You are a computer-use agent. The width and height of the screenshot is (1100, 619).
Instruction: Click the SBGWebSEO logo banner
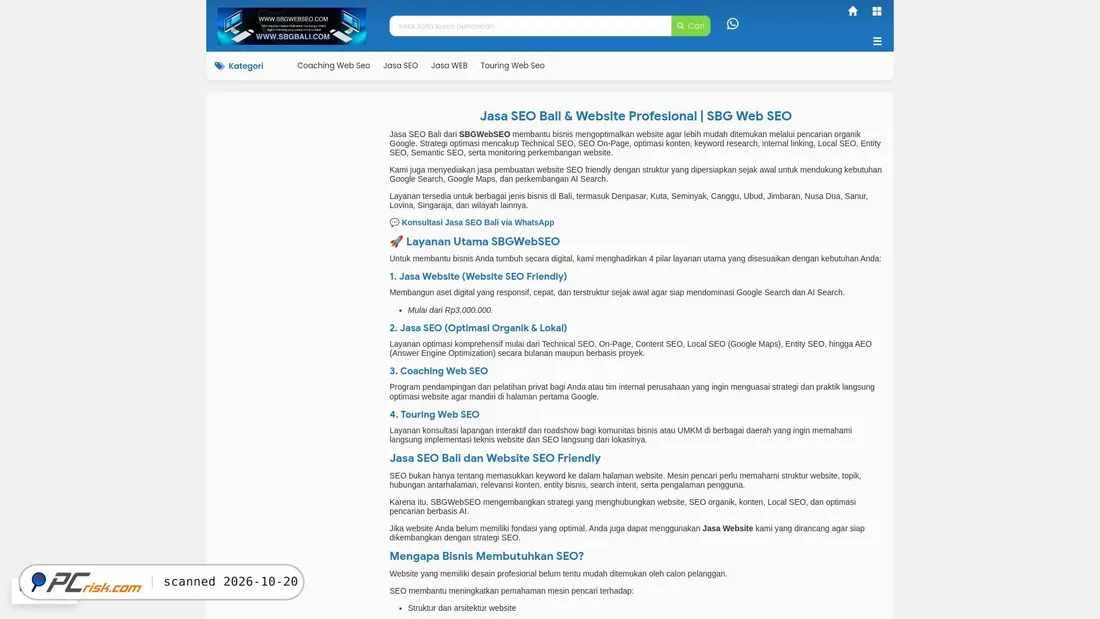pyautogui.click(x=292, y=26)
